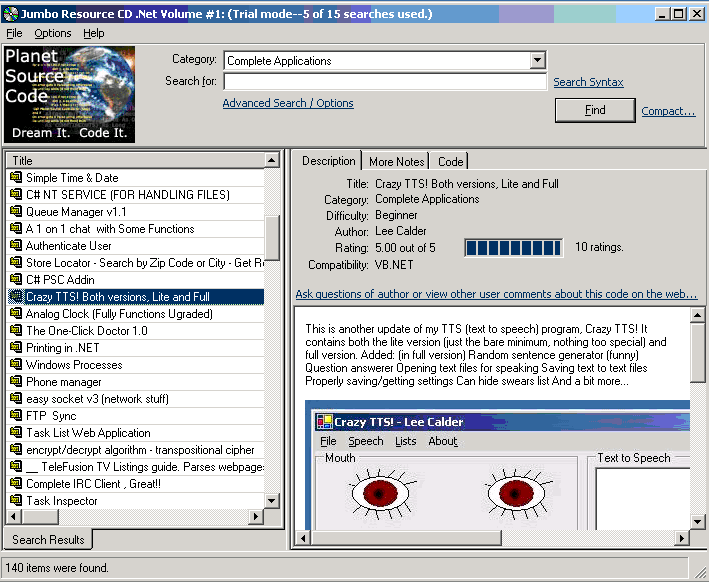Select the Complete IRC Client , Great!! result
Image resolution: width=709 pixels, height=582 pixels.
coord(136,484)
